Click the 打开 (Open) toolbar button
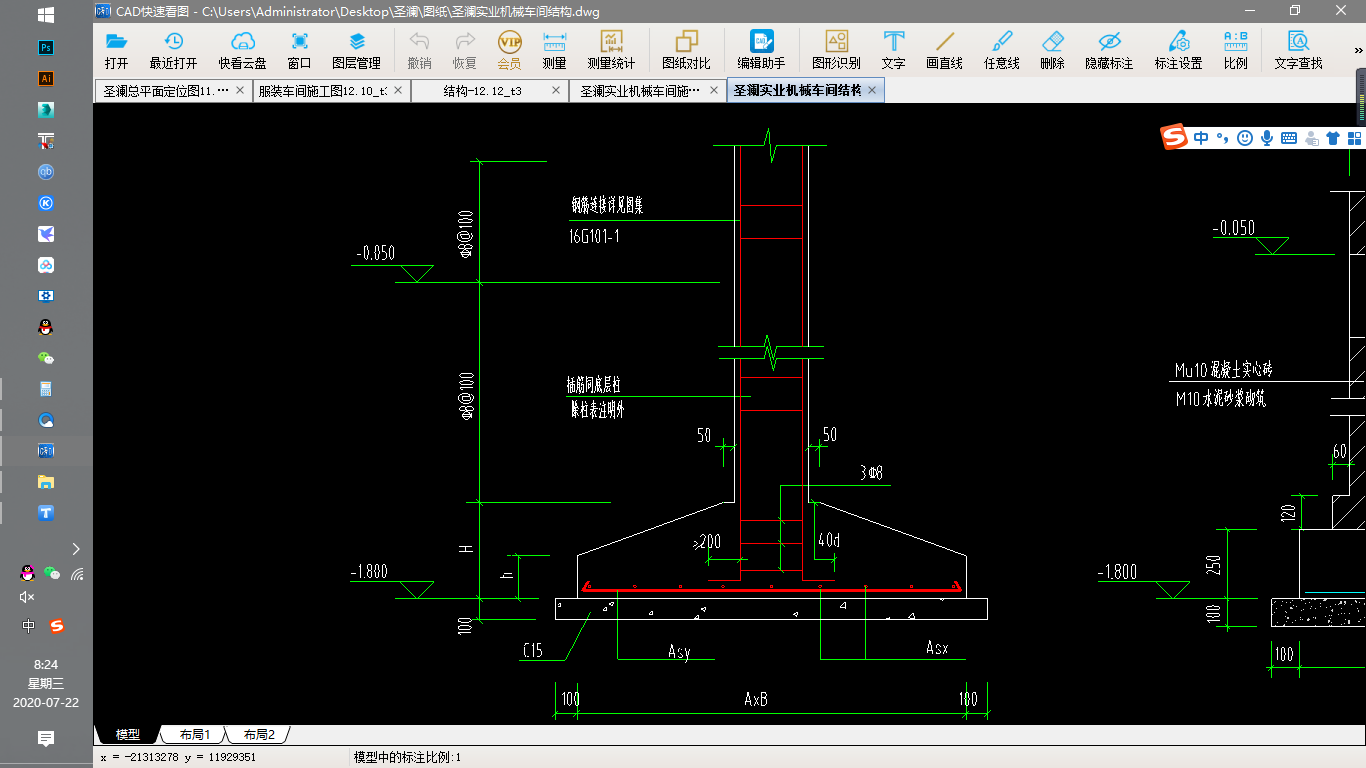The width and height of the screenshot is (1366, 768). pos(117,50)
